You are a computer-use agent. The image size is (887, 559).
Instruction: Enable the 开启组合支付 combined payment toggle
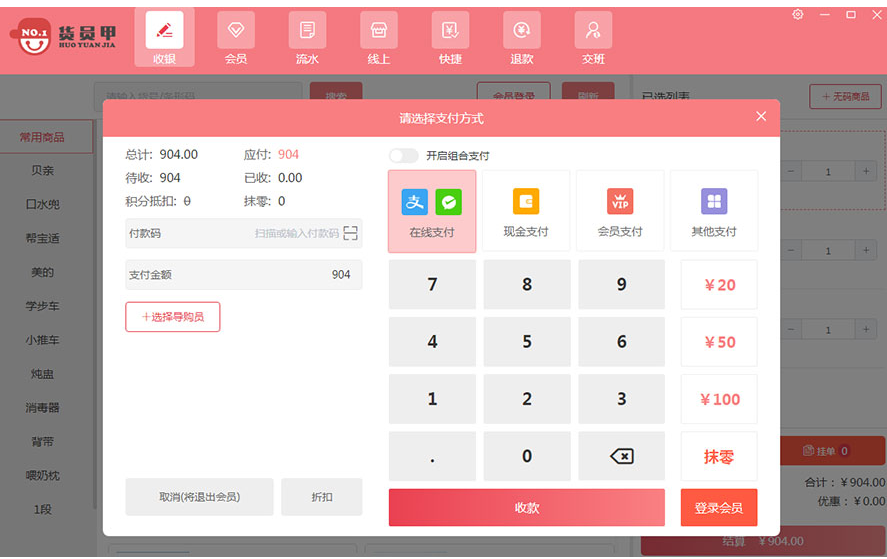click(403, 156)
